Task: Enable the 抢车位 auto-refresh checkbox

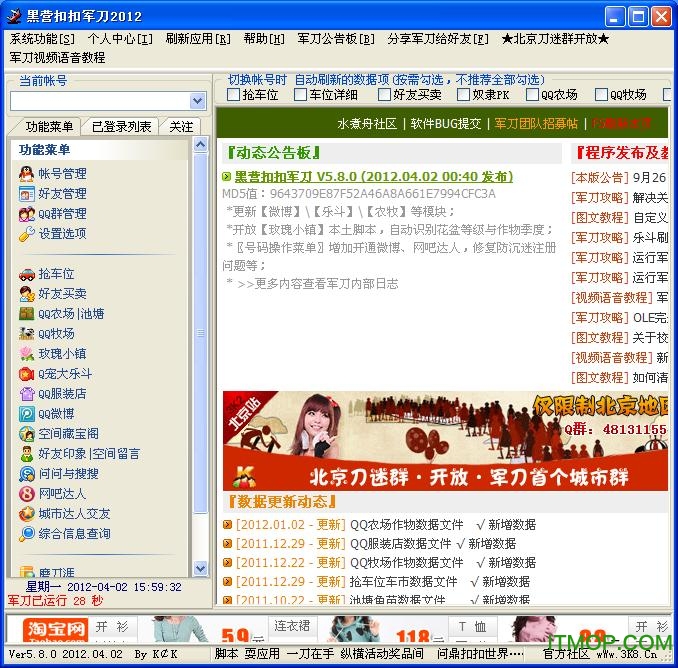Action: [x=233, y=95]
